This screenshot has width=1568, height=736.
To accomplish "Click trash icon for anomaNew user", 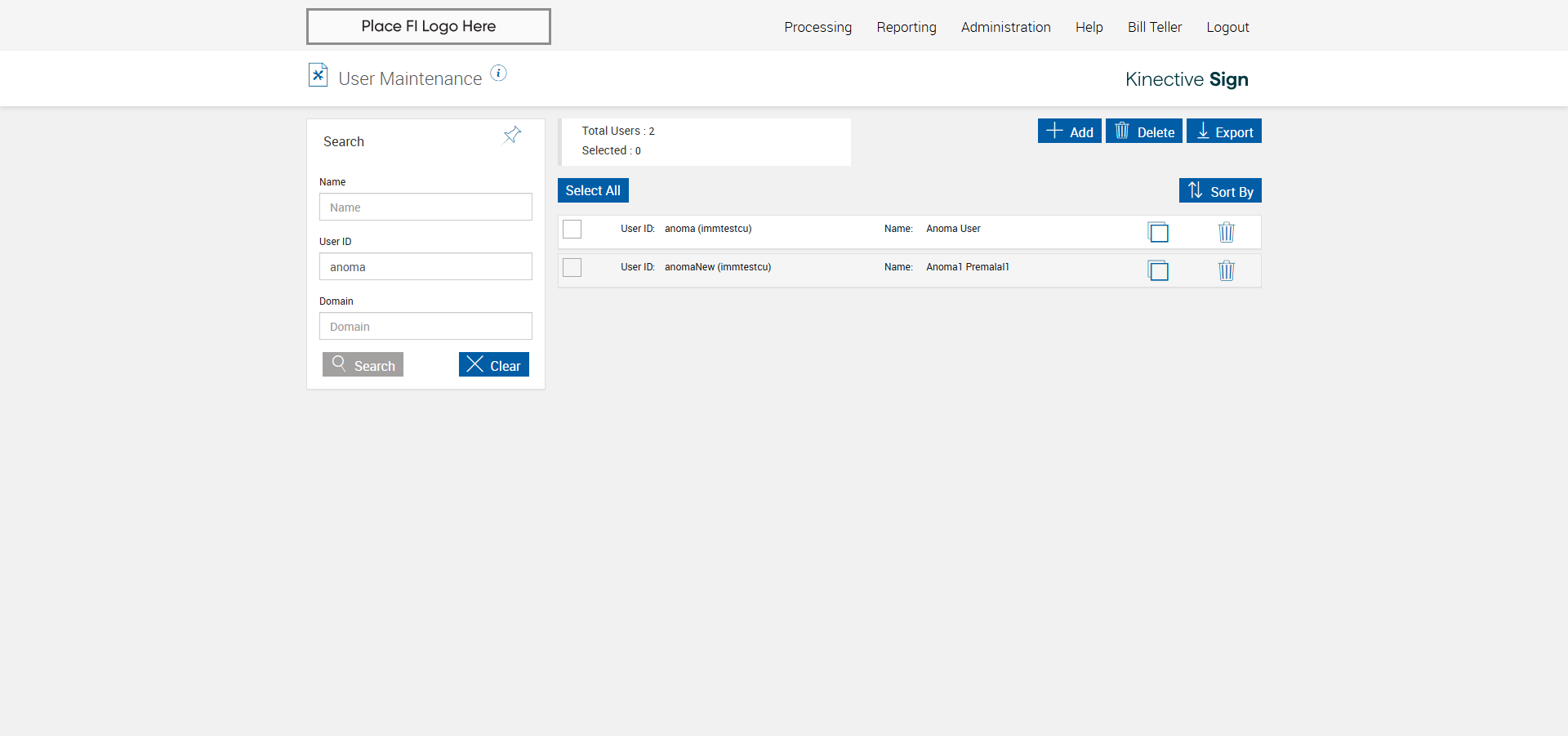I will tap(1226, 271).
